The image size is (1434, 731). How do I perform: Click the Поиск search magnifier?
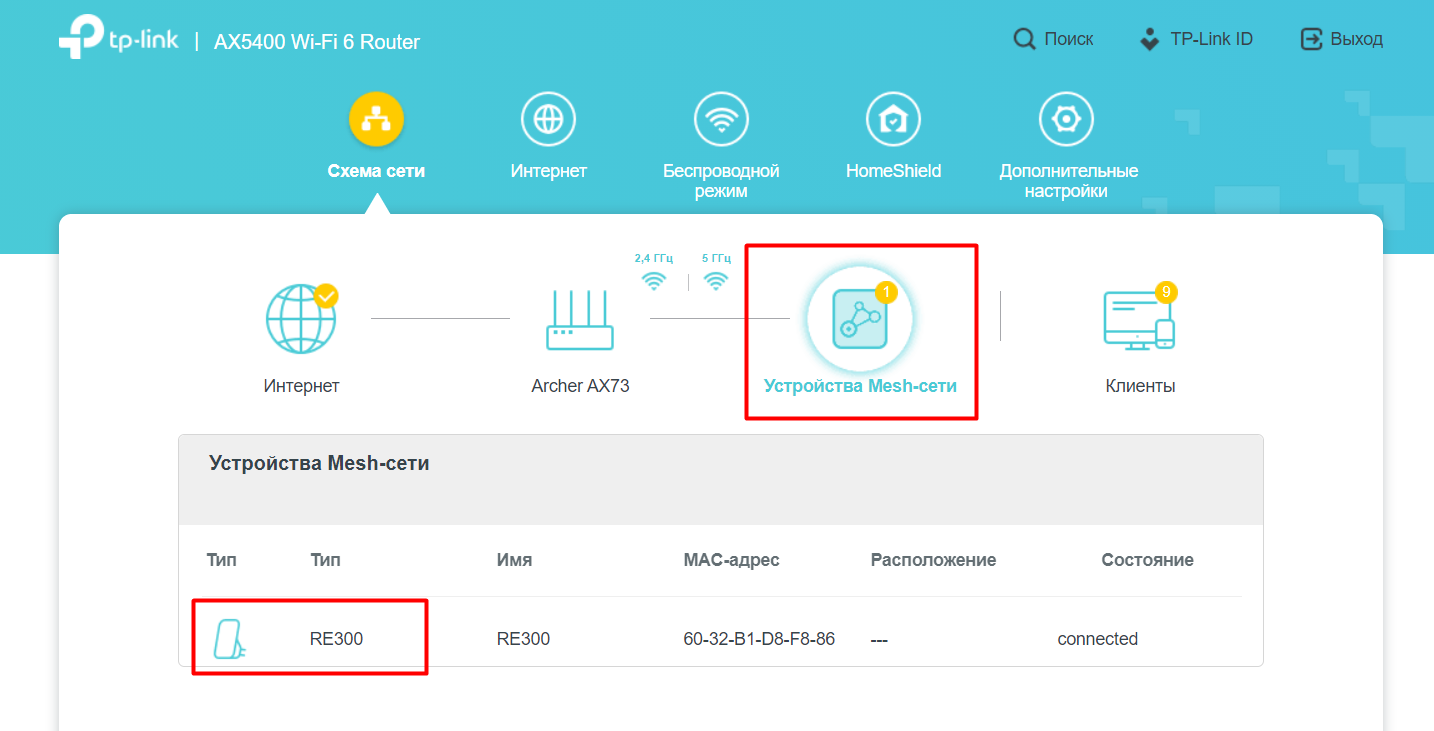[1024, 39]
